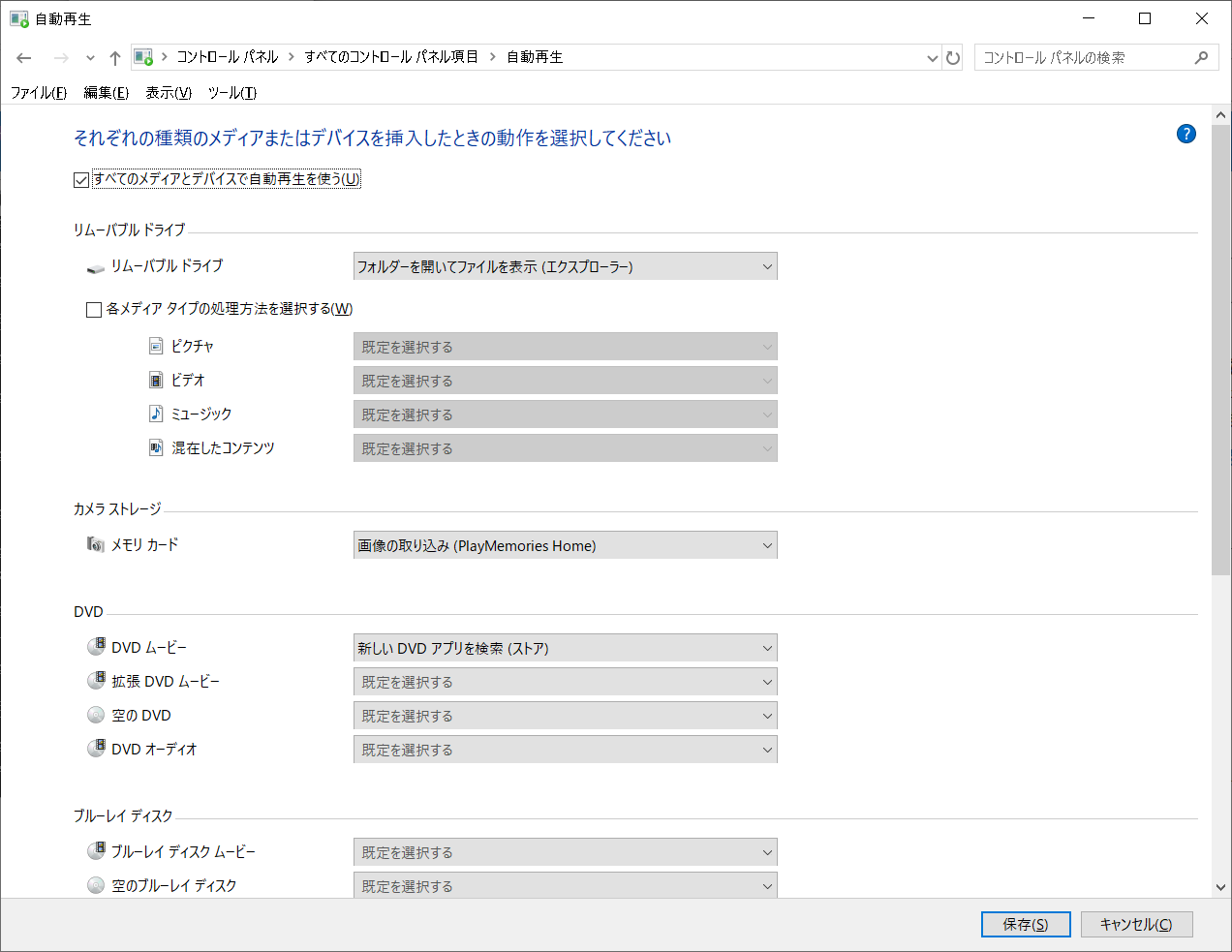Click the DVD ムービー disc icon

tap(96, 647)
